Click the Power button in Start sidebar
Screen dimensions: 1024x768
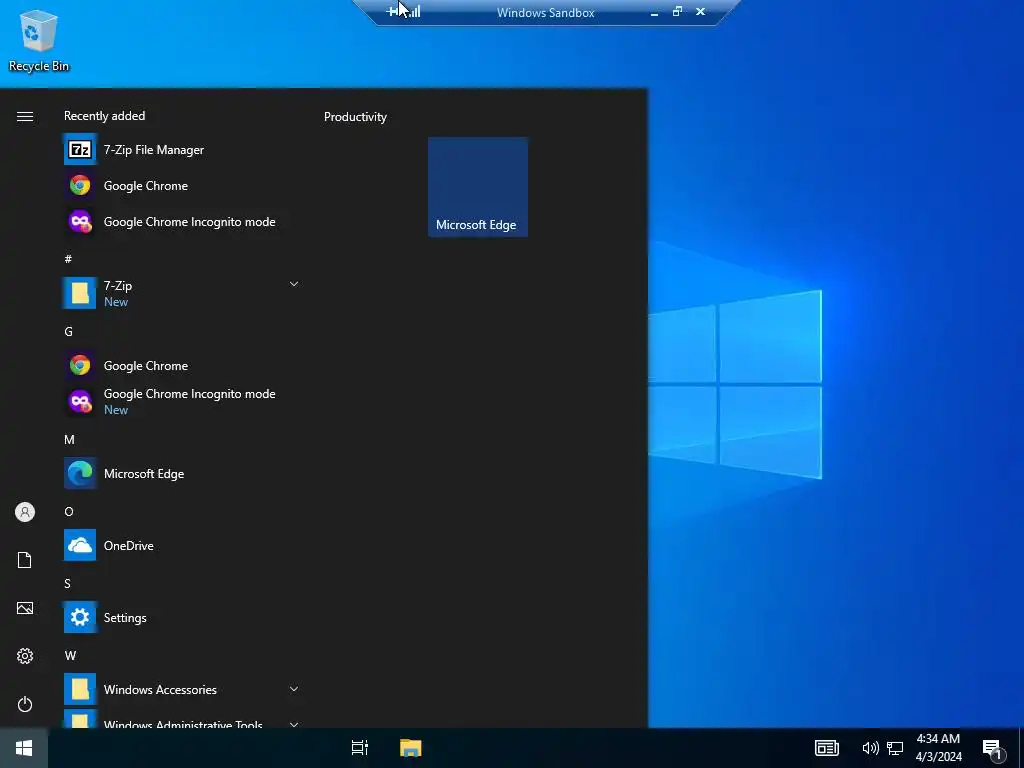(25, 704)
